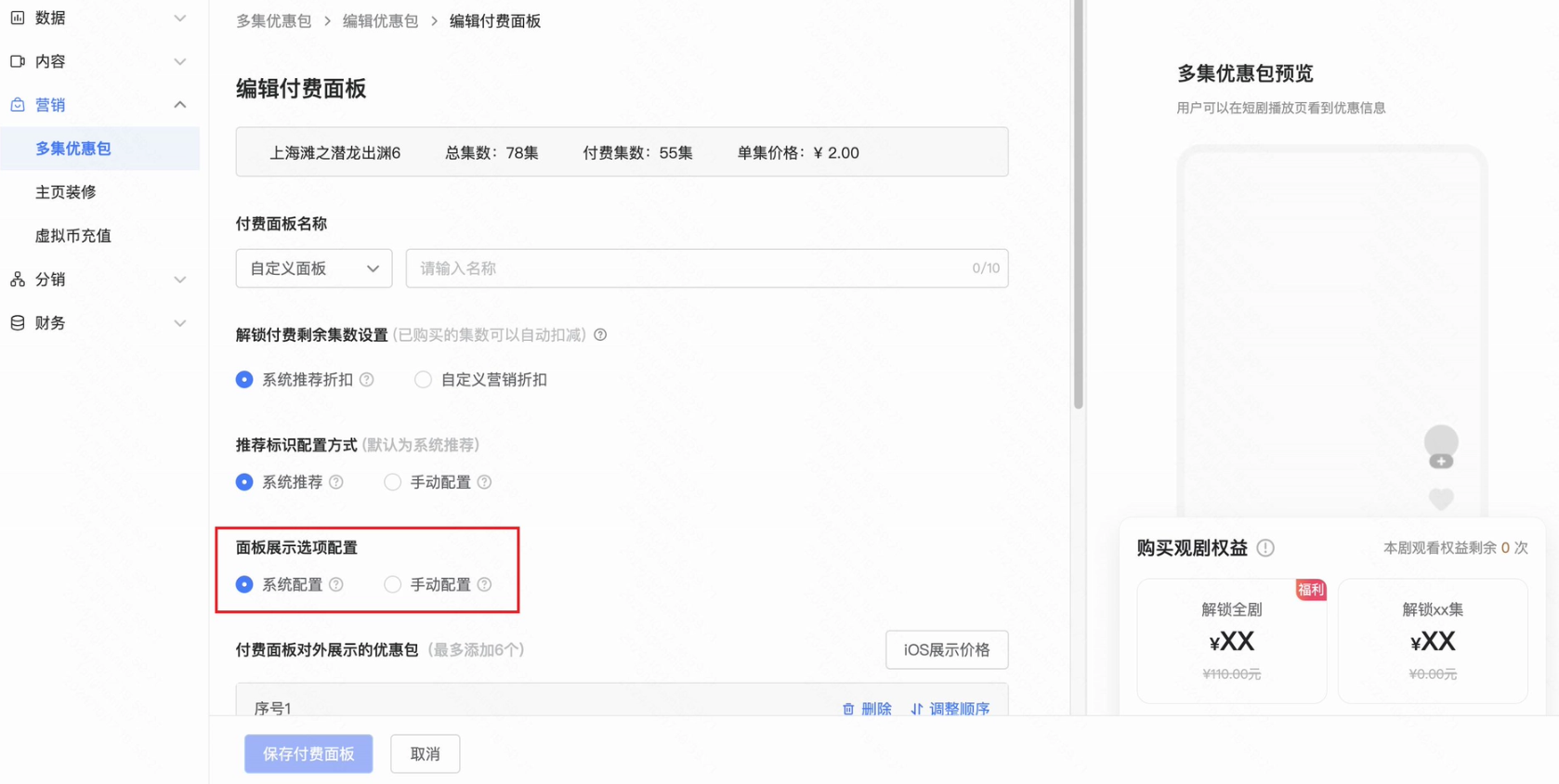The width and height of the screenshot is (1559, 784).
Task: Expand the 数据 sidebar section chevron
Action: (180, 18)
